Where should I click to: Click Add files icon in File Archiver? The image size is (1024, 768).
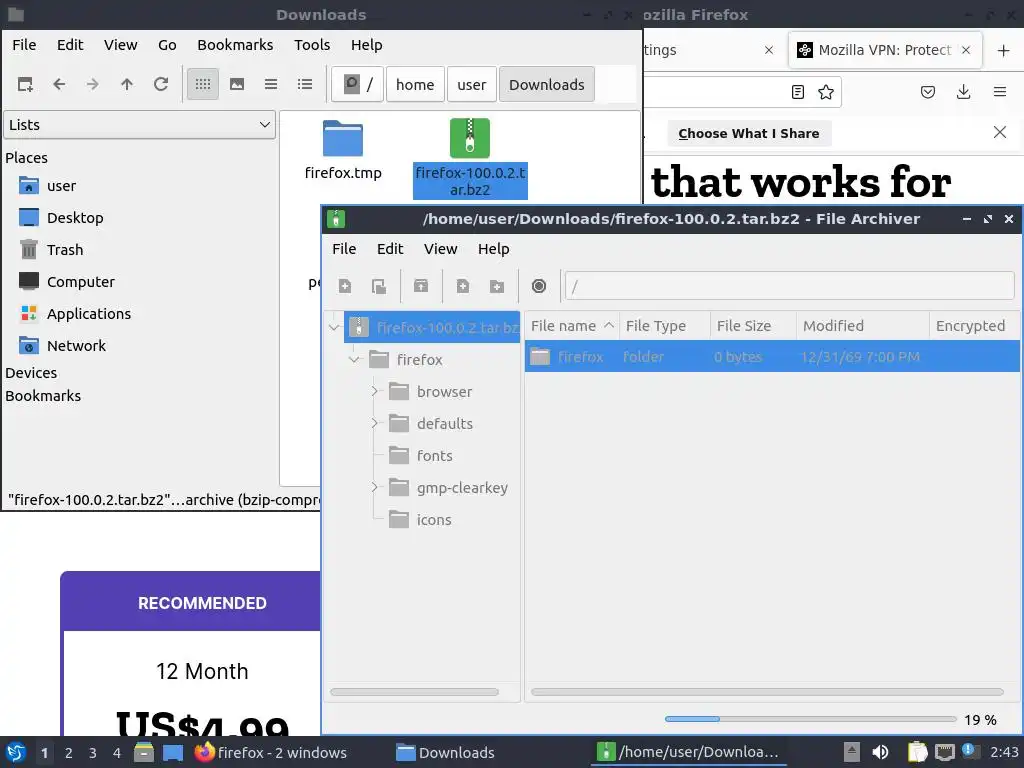point(463,286)
